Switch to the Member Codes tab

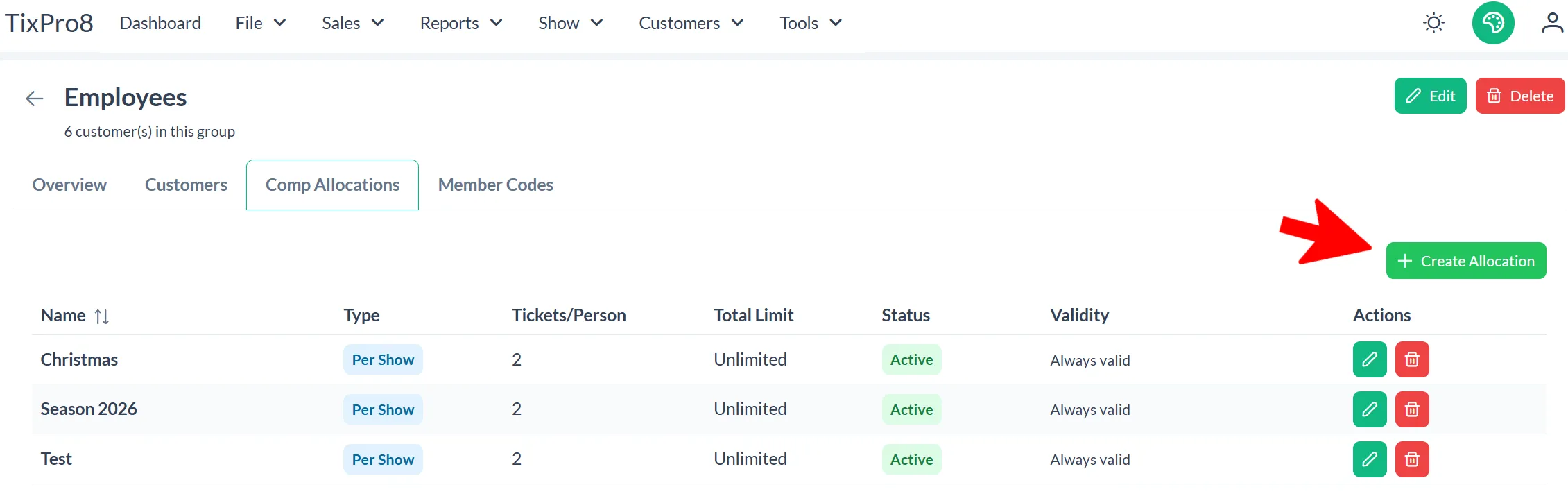[x=496, y=185]
